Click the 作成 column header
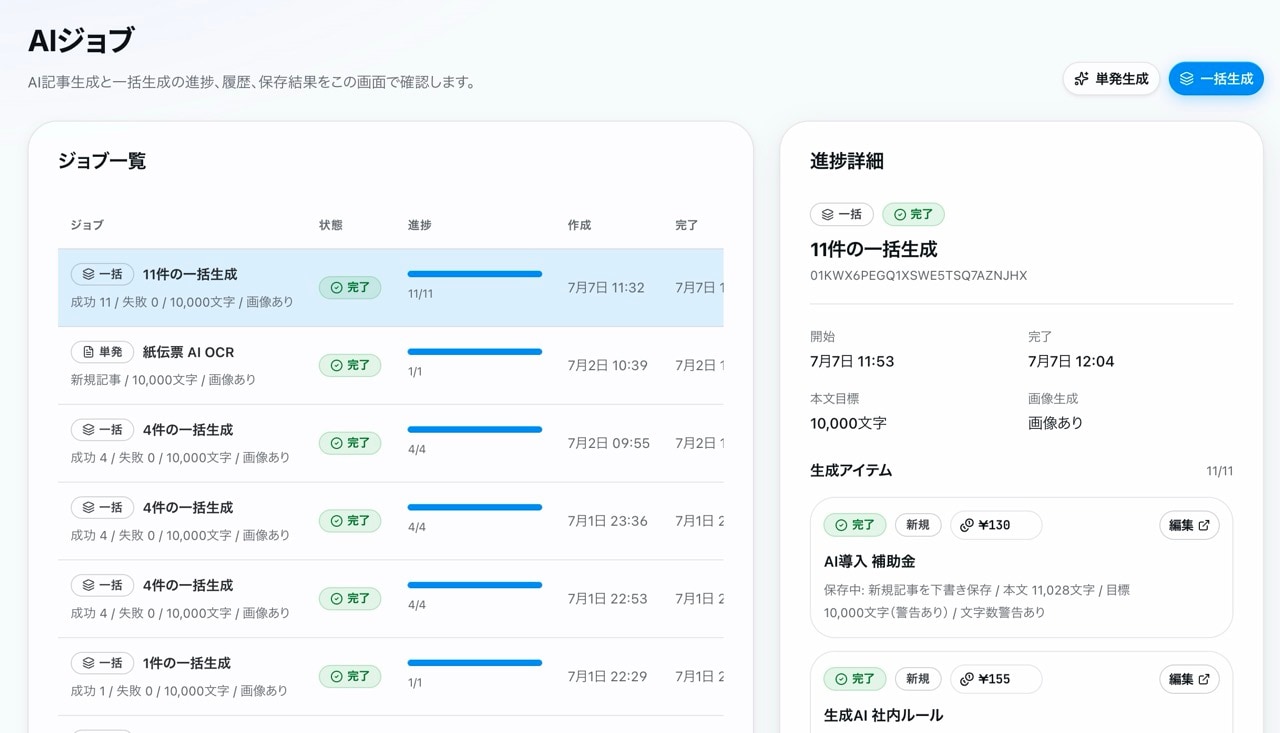 tap(580, 225)
